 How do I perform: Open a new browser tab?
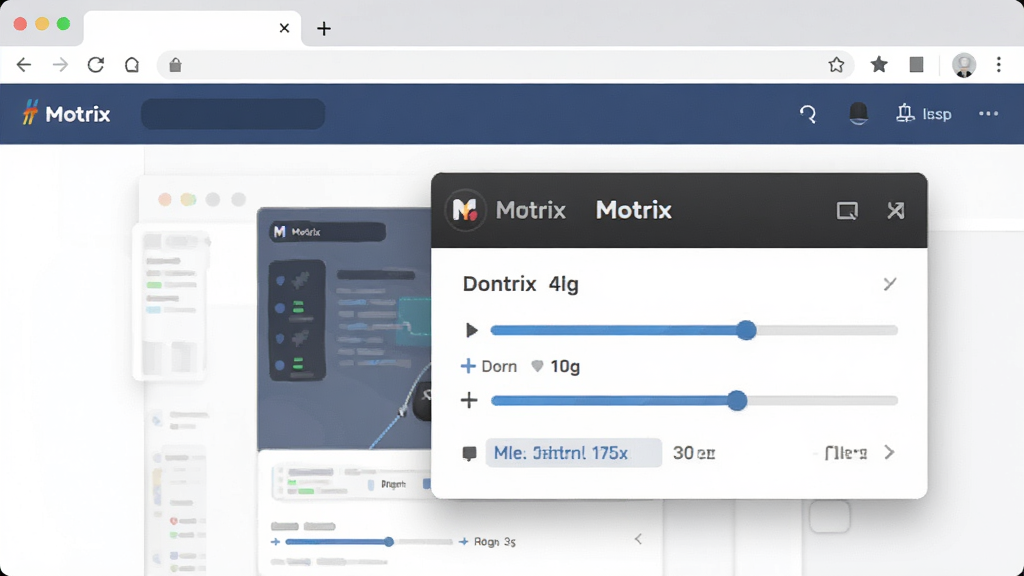coord(324,28)
